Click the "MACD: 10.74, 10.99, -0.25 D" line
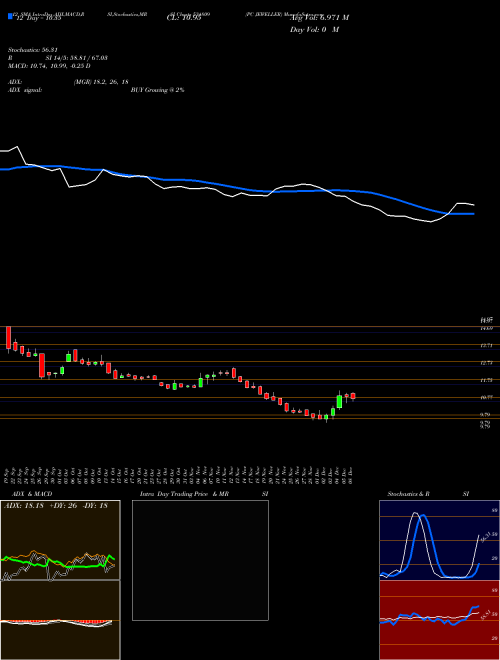 49,66
